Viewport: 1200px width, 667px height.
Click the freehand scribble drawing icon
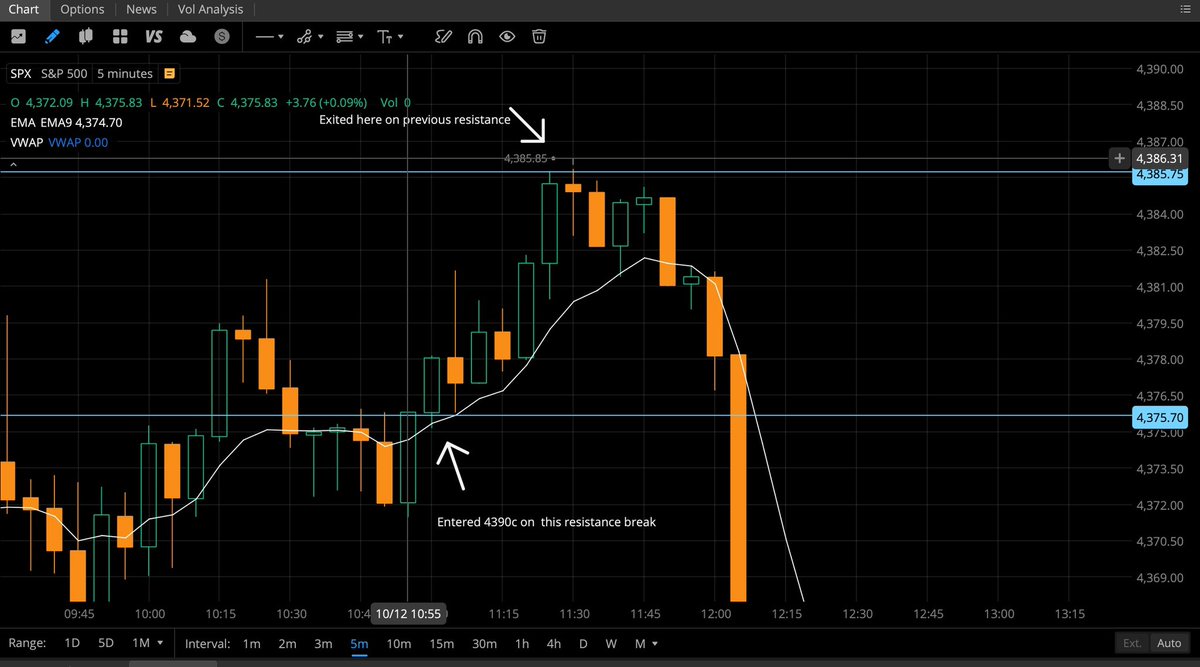[444, 36]
